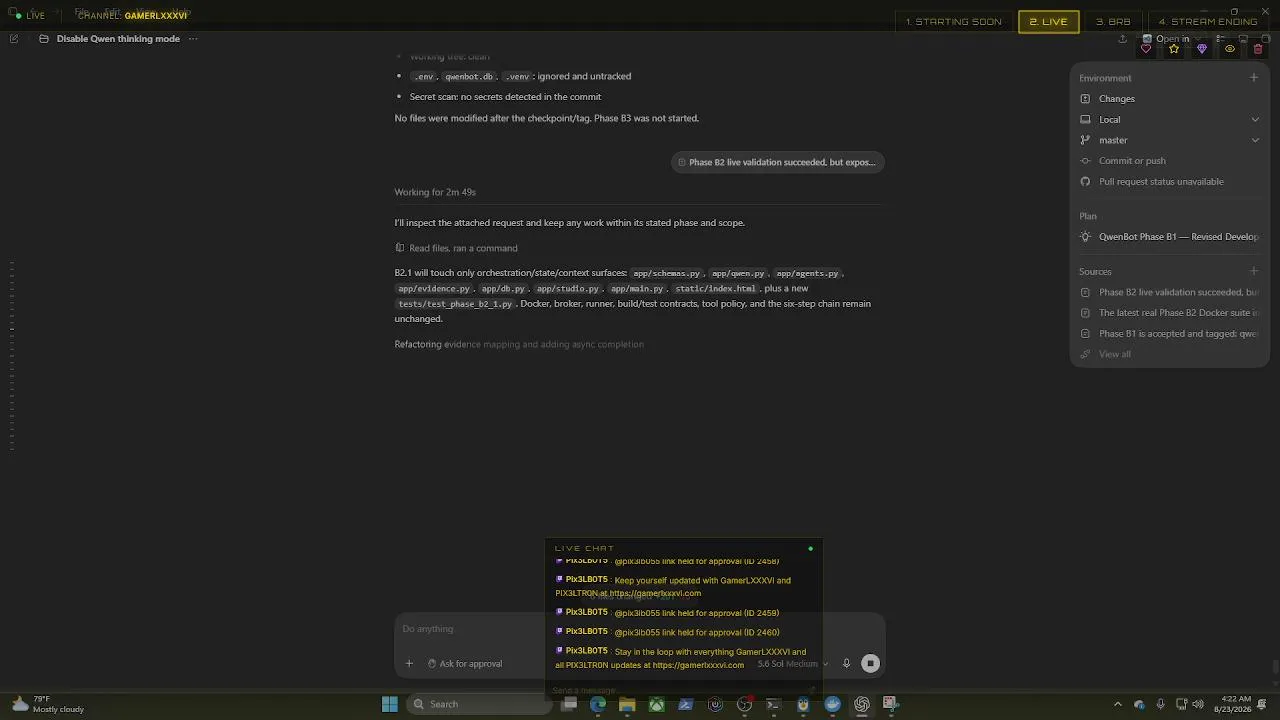Click the static/index.html file reference
The height and width of the screenshot is (720, 1280).
pyautogui.click(x=715, y=289)
